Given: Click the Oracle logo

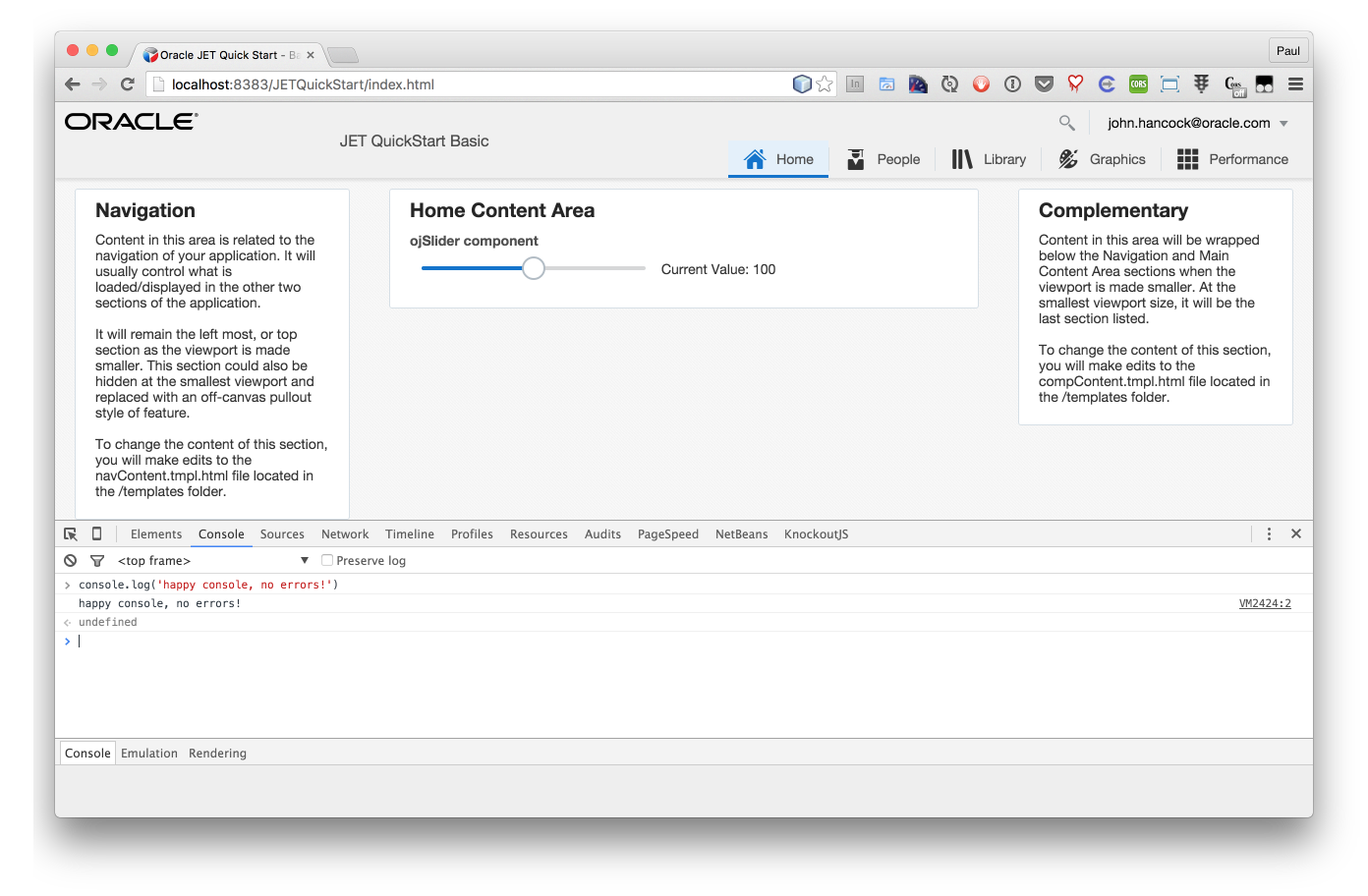Looking at the screenshot, I should coord(132,122).
